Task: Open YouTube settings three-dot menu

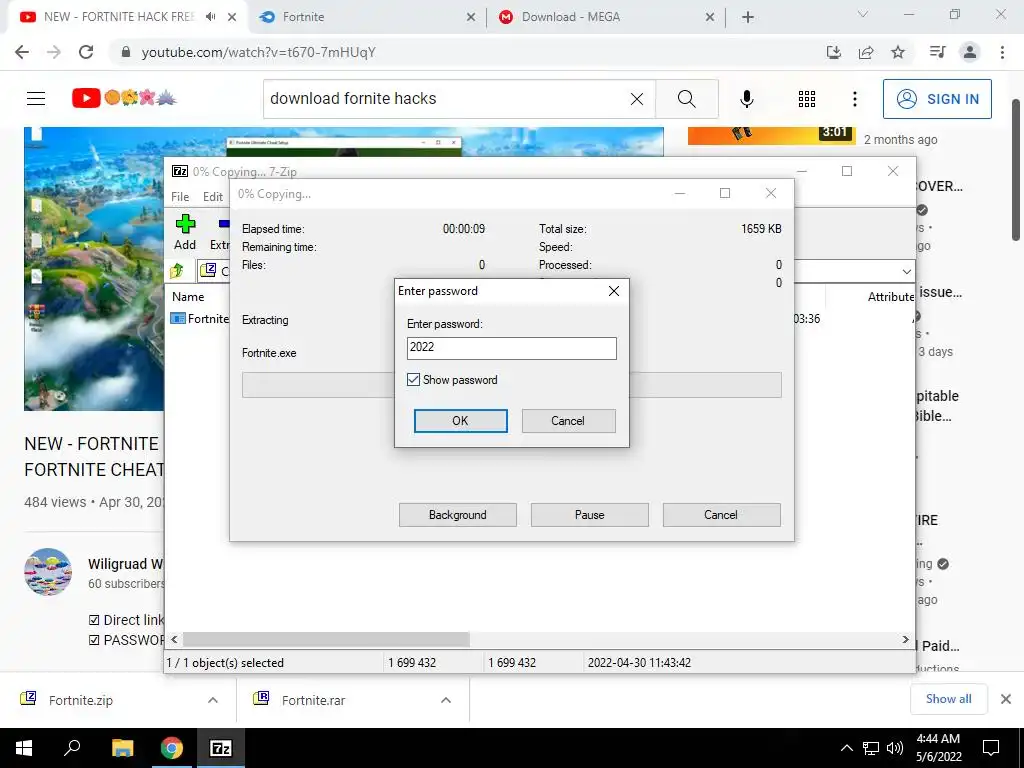Action: (x=855, y=99)
